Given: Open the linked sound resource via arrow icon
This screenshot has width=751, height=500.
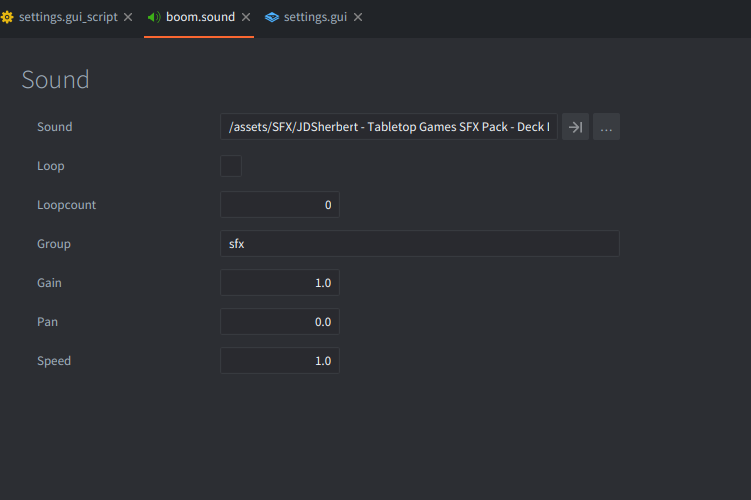Looking at the screenshot, I should click(575, 127).
